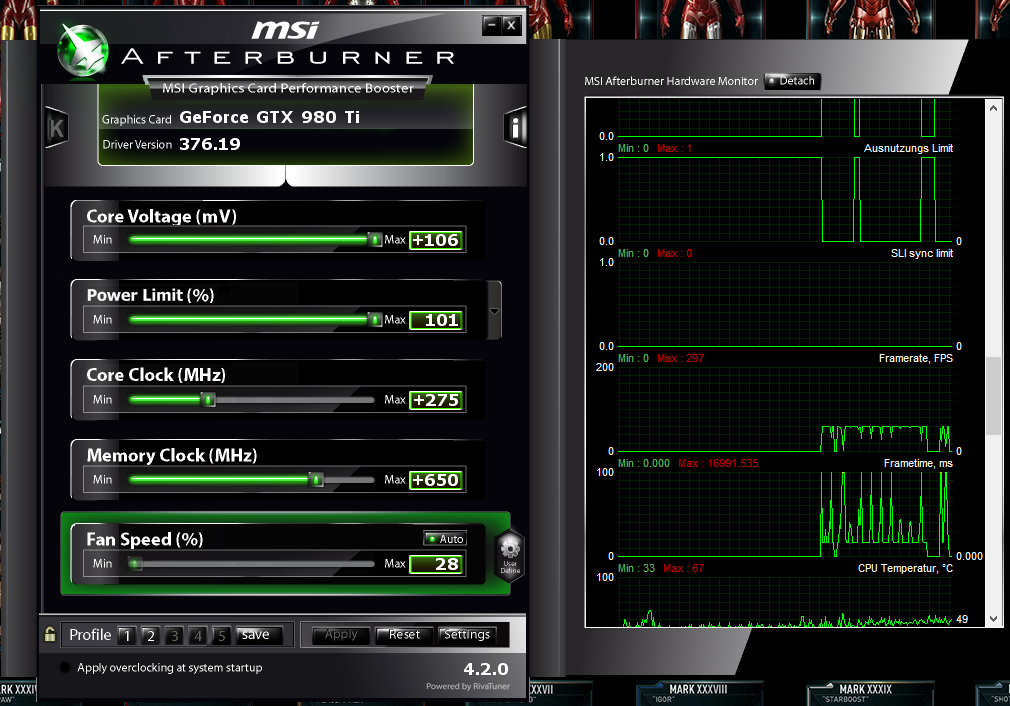The width and height of the screenshot is (1010, 706).
Task: Click driver version 376.19 text
Action: click(x=210, y=144)
